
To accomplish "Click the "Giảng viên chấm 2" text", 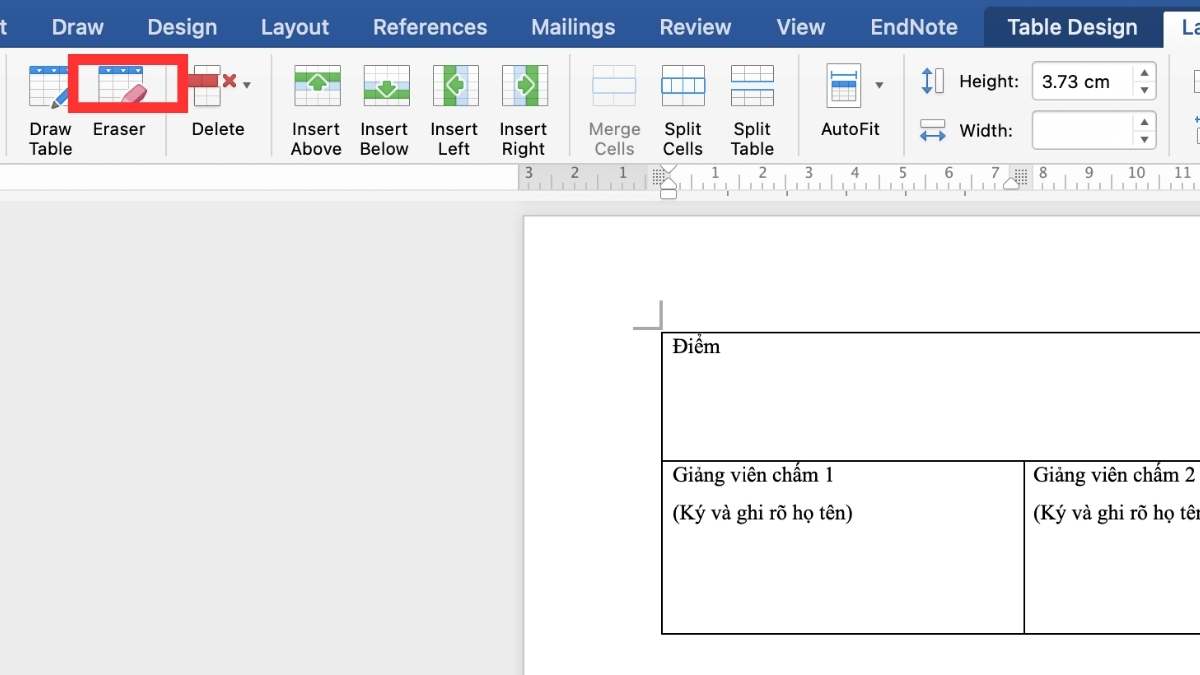I will [1114, 475].
